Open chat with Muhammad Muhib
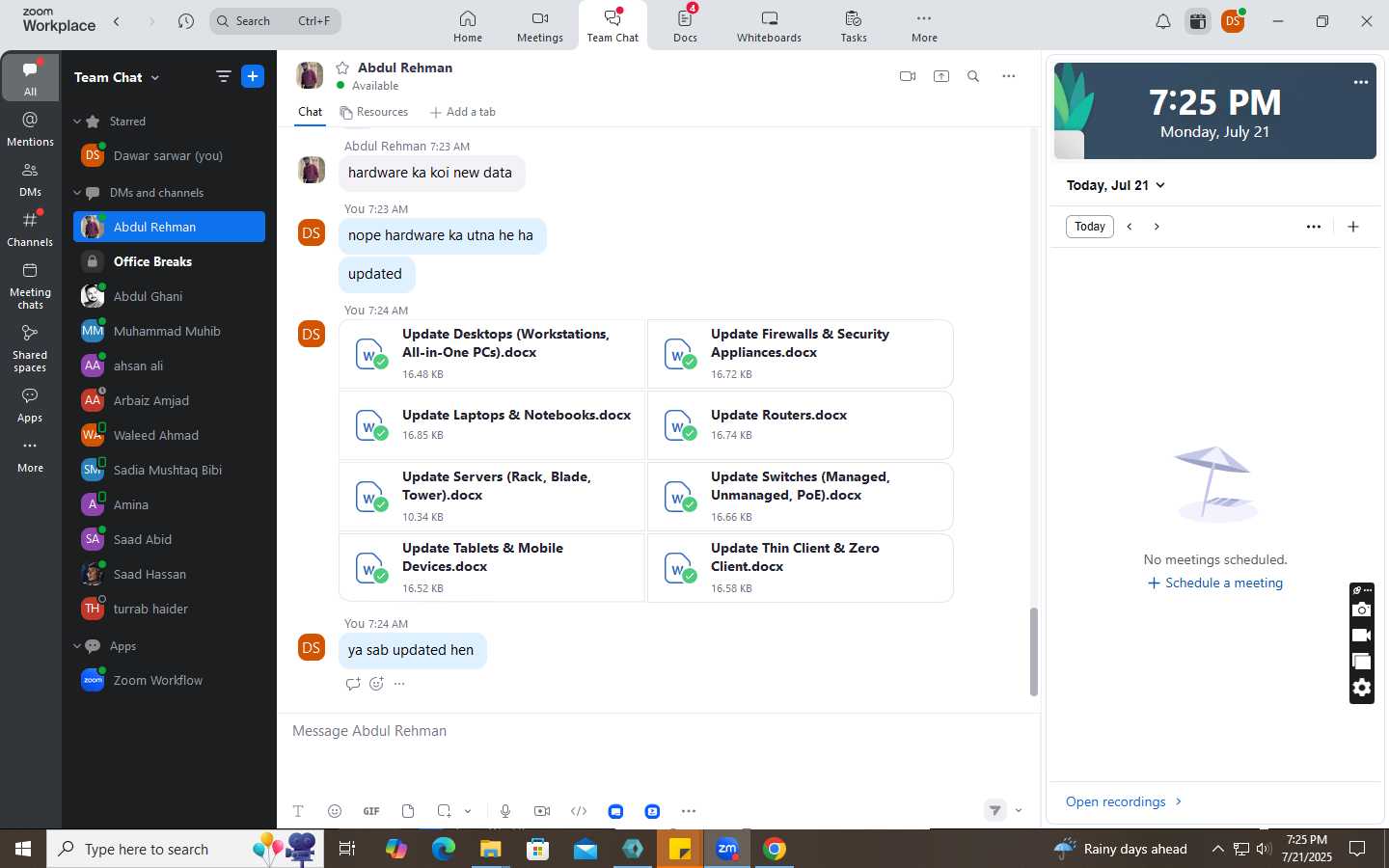This screenshot has width=1389, height=868. pos(169,331)
